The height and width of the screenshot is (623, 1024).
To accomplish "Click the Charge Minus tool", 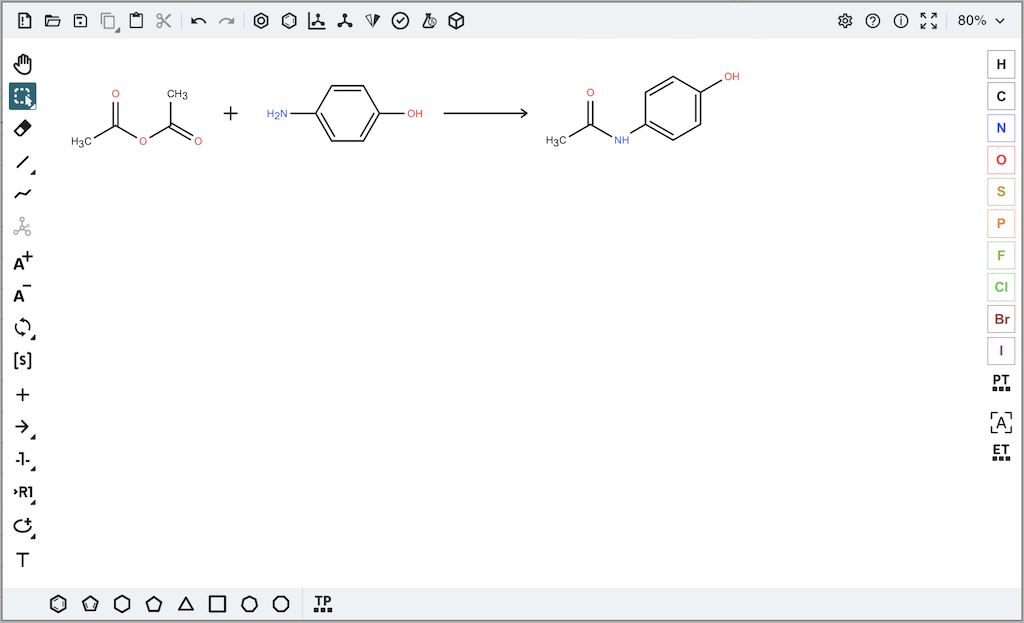I will click(23, 295).
